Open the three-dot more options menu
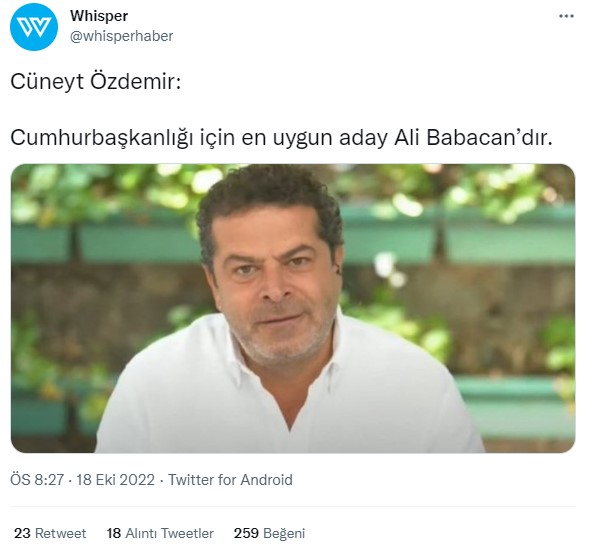 pos(566,16)
